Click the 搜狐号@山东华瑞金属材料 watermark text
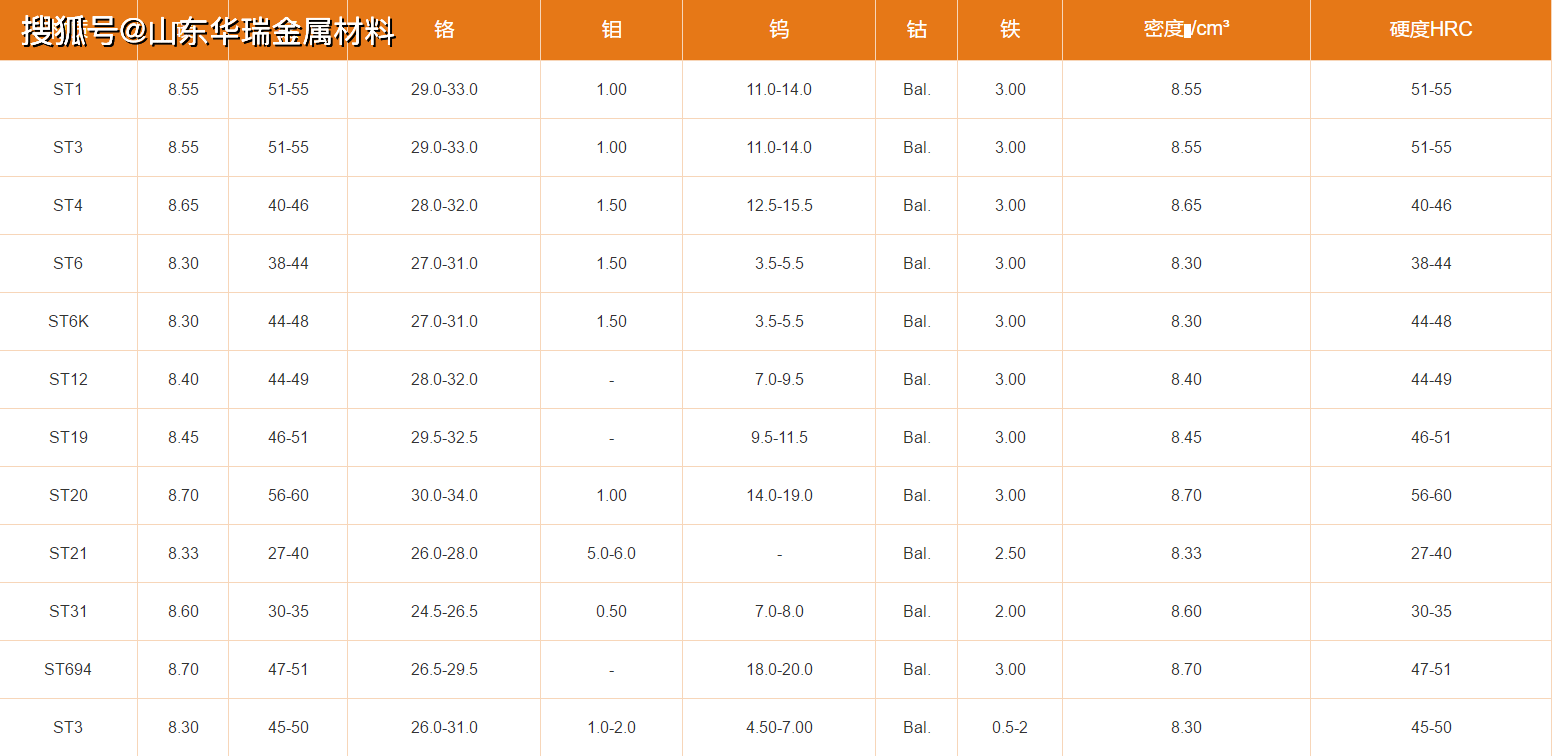Image resolution: width=1553 pixels, height=756 pixels. [209, 32]
